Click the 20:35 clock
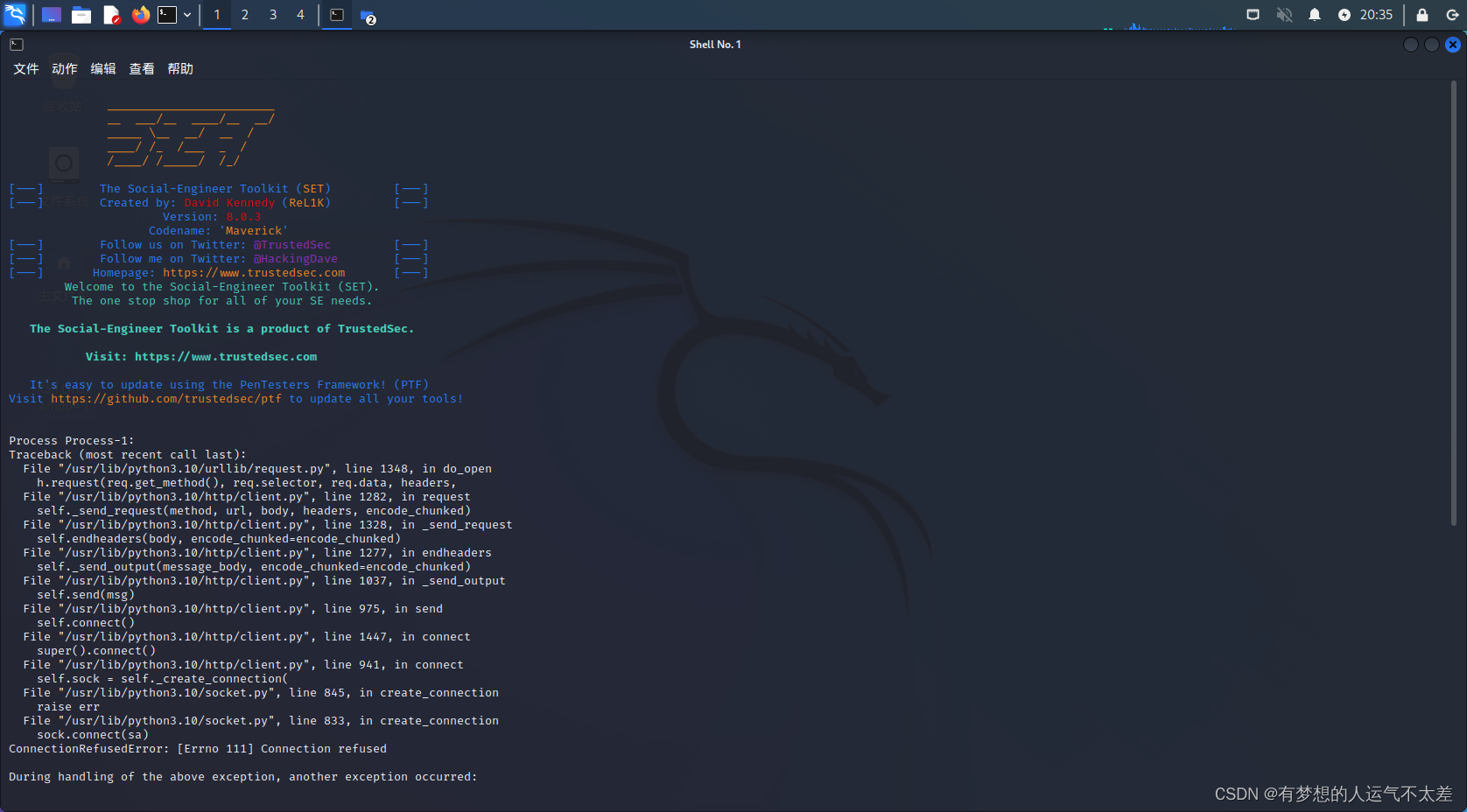Viewport: 1467px width, 812px height. [x=1376, y=15]
